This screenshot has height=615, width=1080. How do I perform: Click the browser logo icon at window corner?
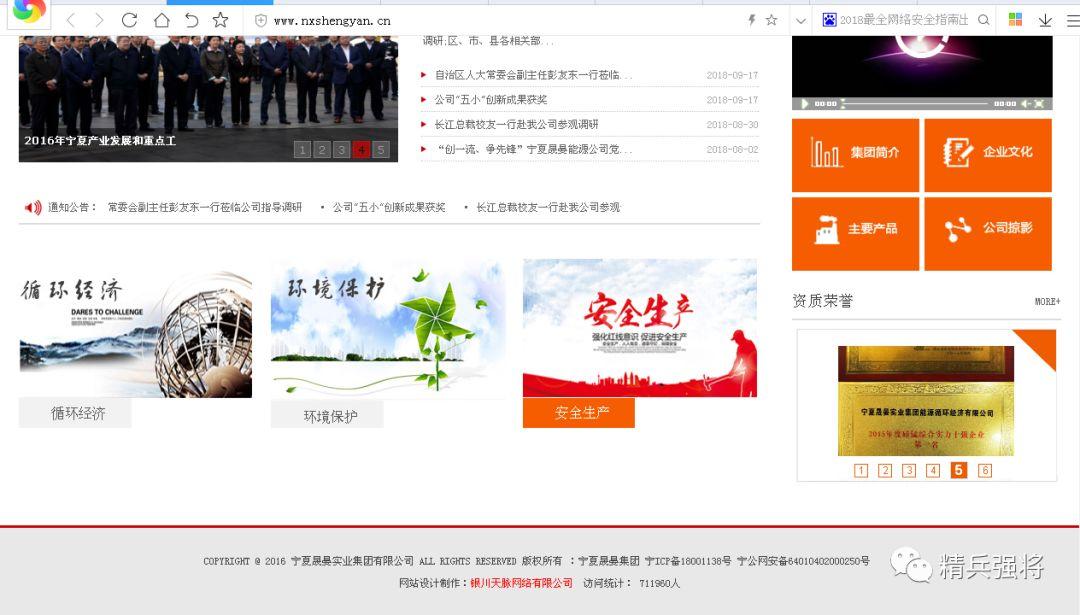coord(28,11)
